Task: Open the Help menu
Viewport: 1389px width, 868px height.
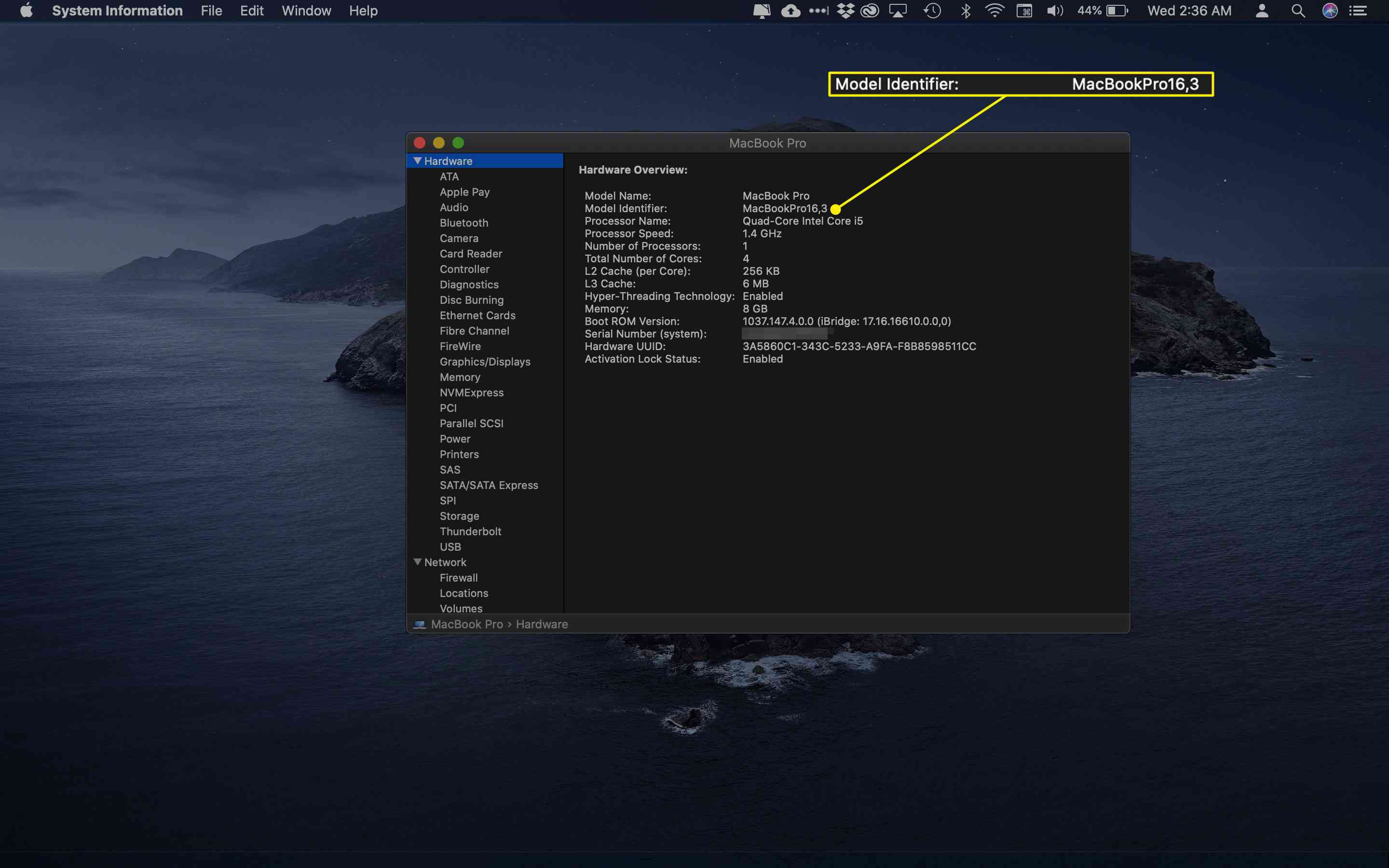Action: point(363,11)
